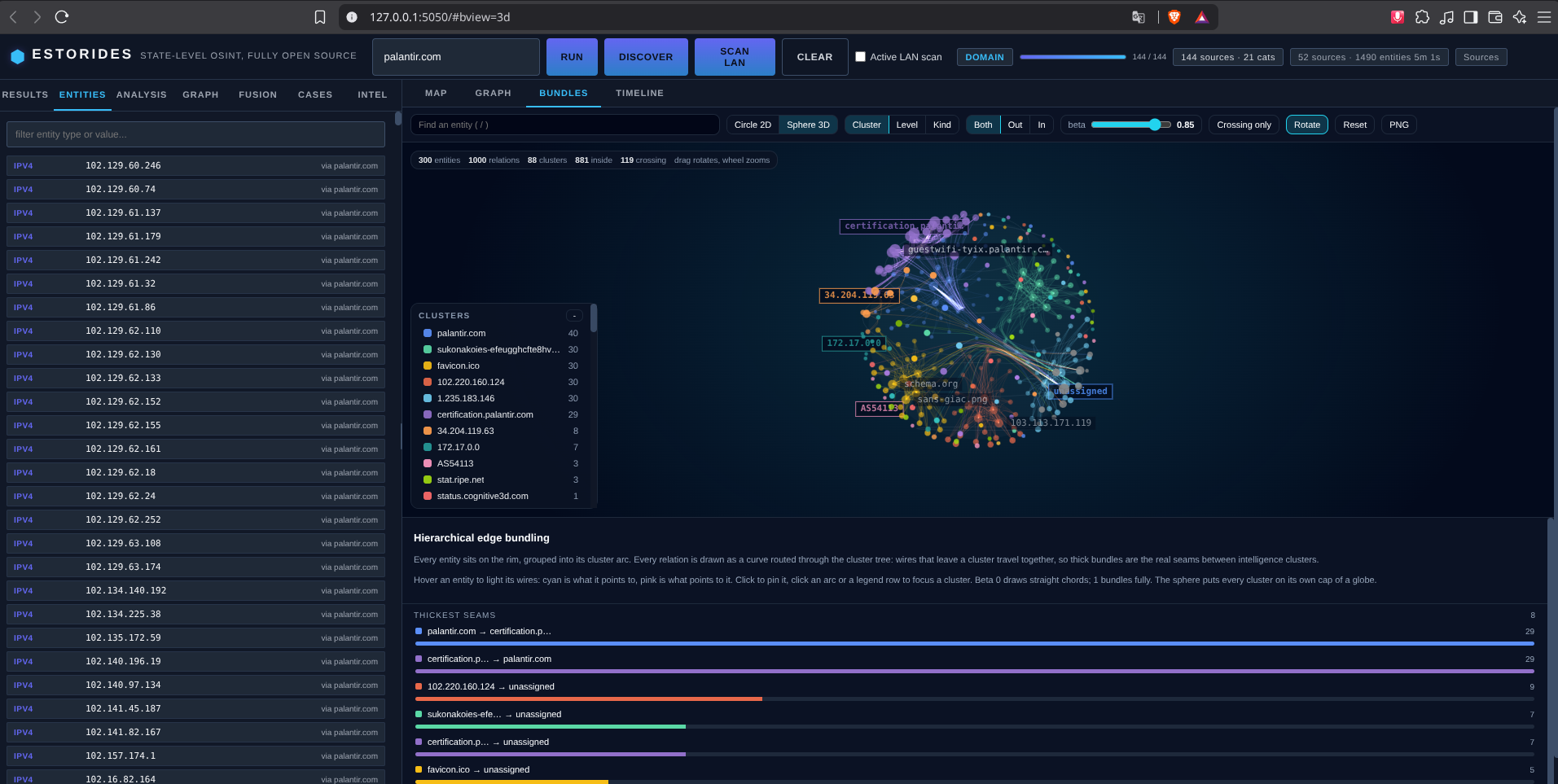Click the browser reload icon

[x=62, y=16]
